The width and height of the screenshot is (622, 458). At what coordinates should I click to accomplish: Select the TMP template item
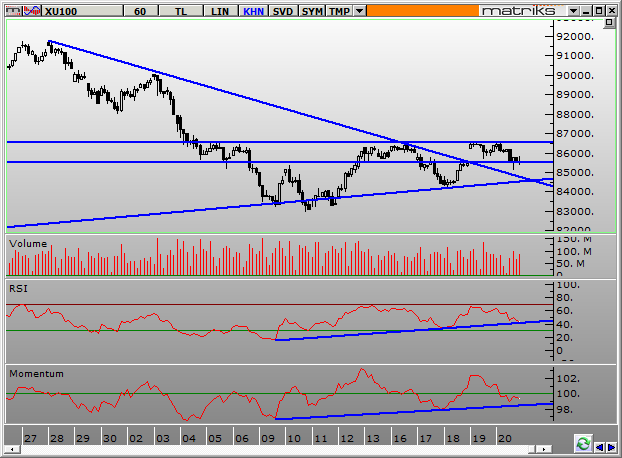point(340,10)
